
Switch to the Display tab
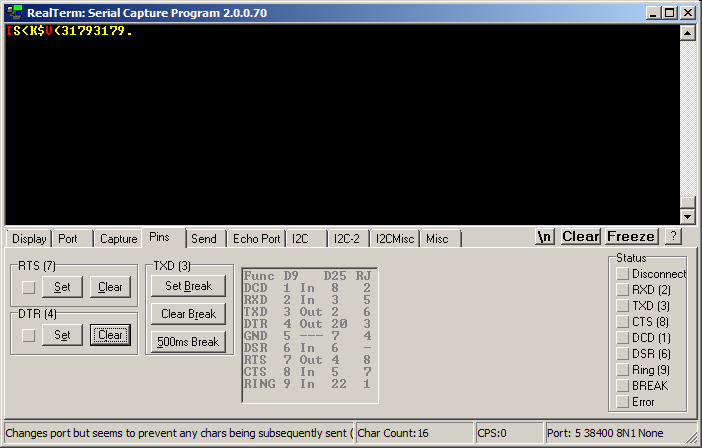(x=29, y=239)
